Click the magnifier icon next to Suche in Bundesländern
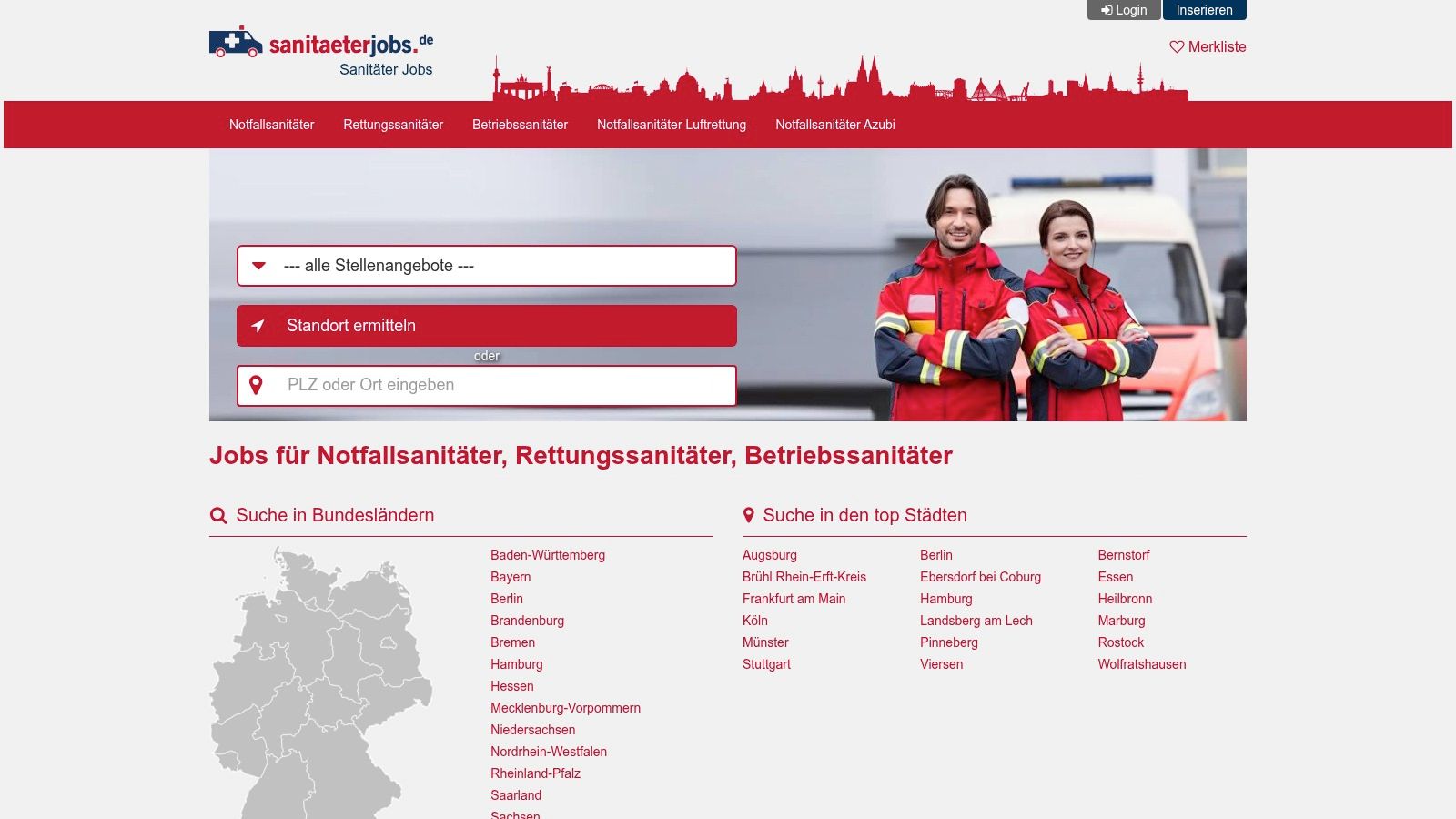This screenshot has width=1456, height=819. click(x=218, y=515)
